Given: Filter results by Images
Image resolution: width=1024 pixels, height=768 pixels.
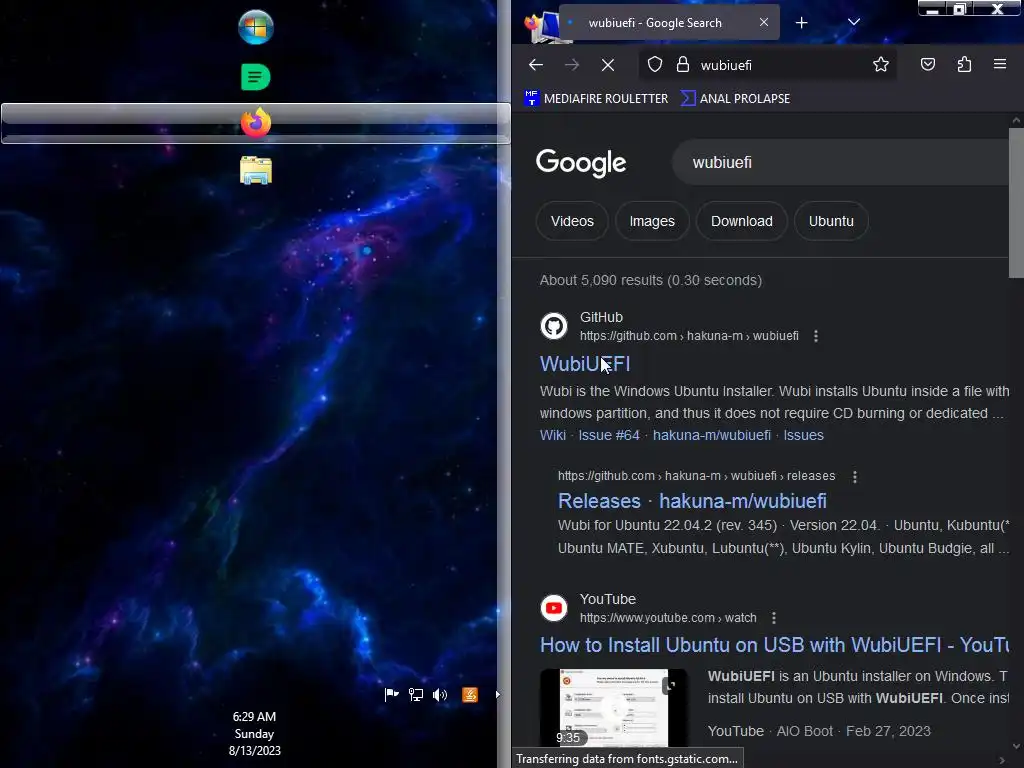Looking at the screenshot, I should 652,221.
